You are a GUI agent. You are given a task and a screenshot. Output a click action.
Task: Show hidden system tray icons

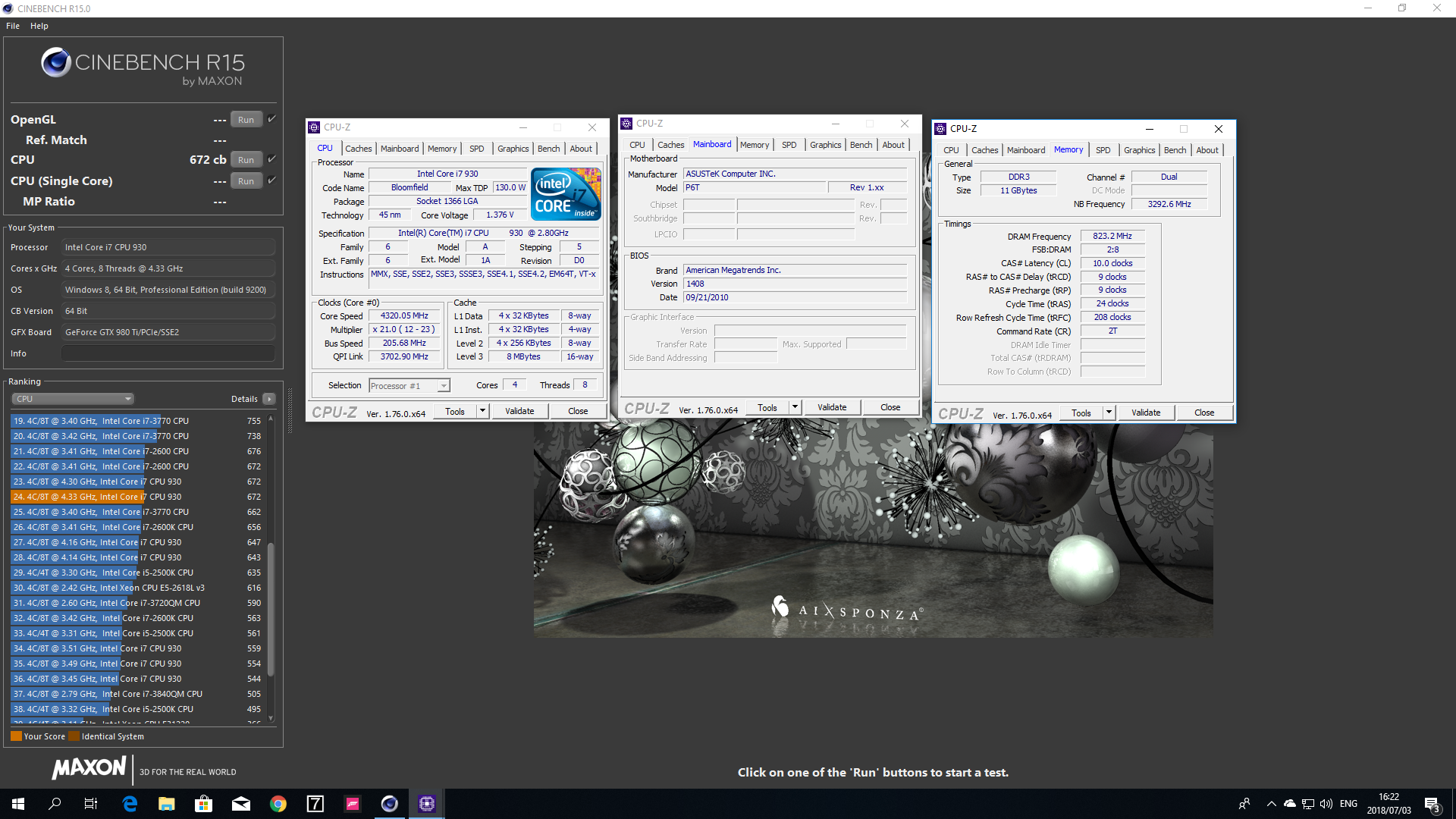(1272, 804)
